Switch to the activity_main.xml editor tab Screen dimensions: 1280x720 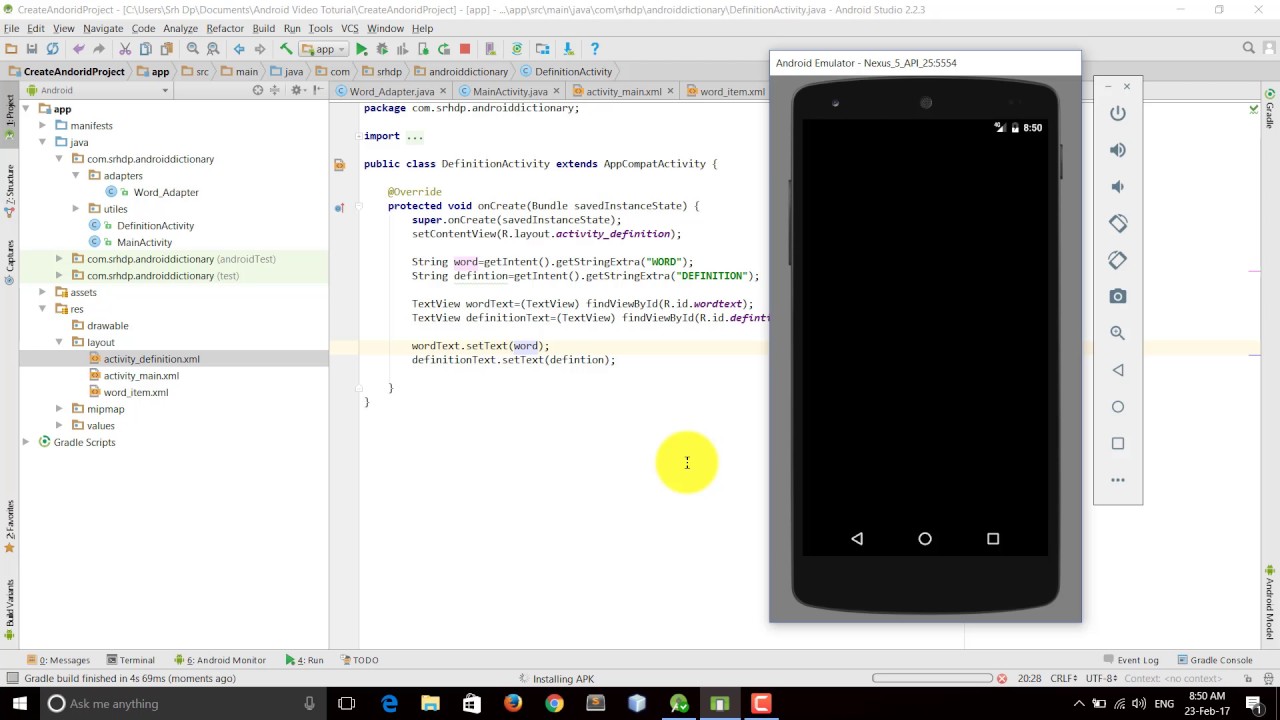(623, 91)
